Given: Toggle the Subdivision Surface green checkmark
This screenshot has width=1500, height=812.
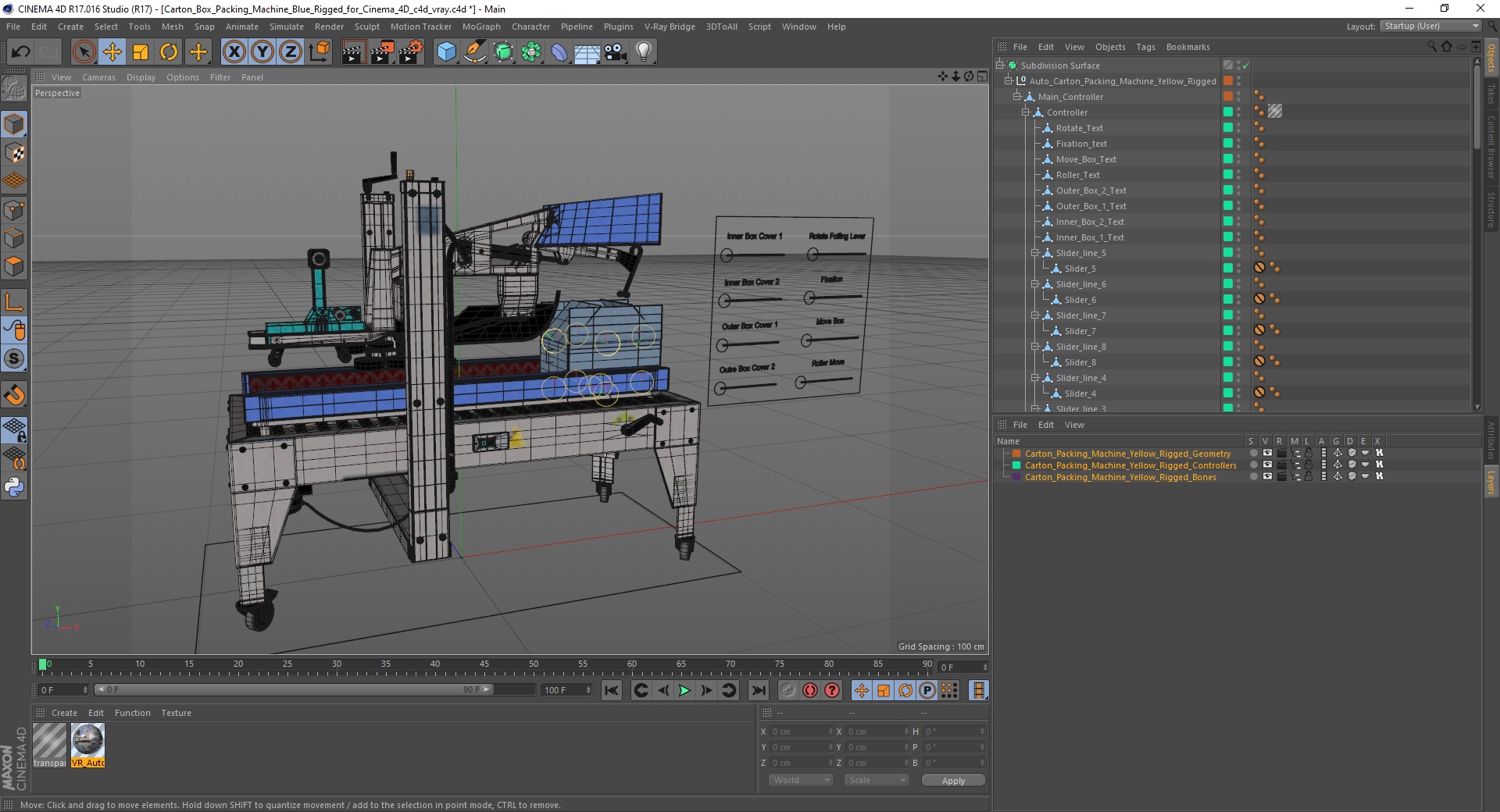Looking at the screenshot, I should pos(1245,66).
